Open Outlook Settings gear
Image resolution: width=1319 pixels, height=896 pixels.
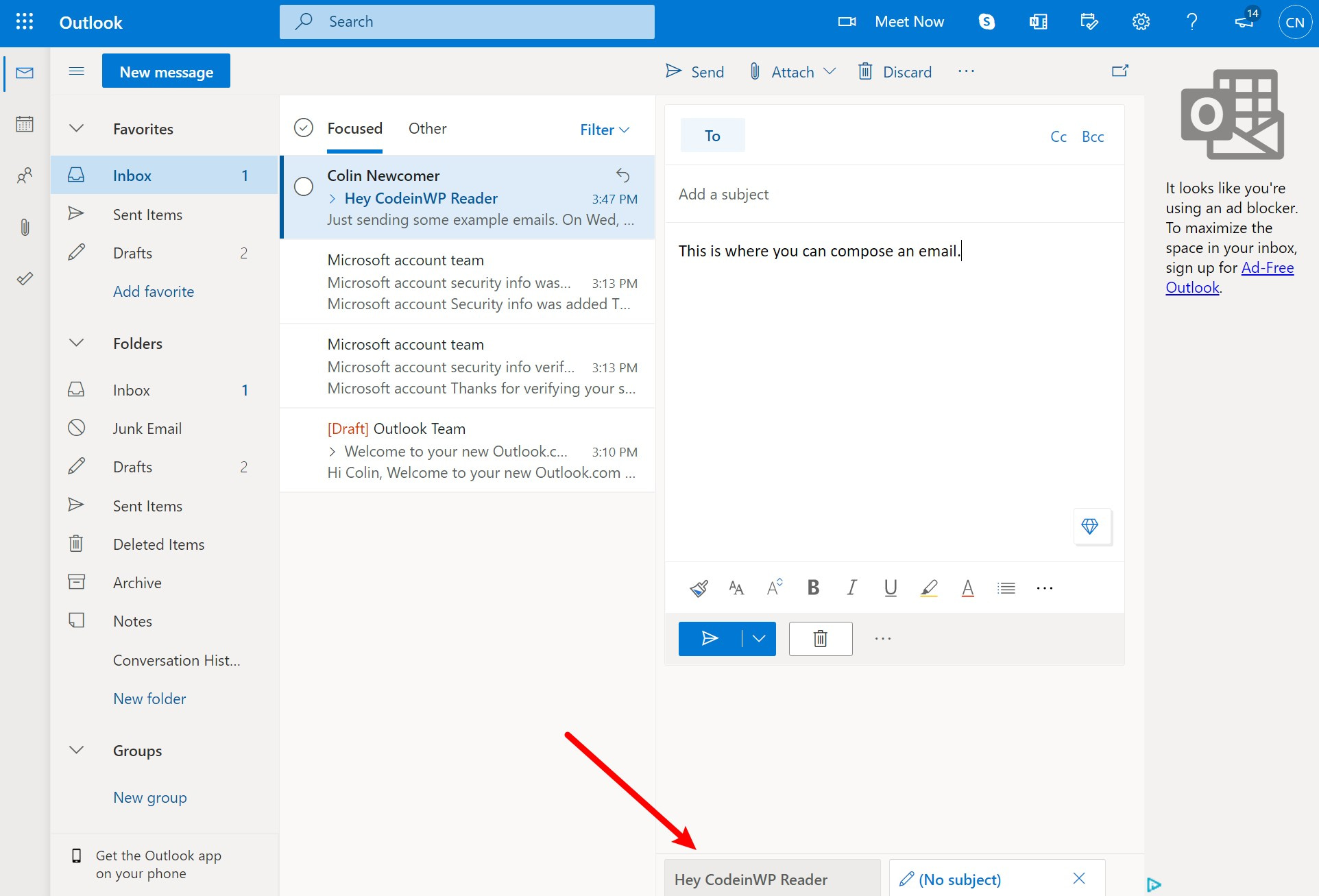(1141, 21)
